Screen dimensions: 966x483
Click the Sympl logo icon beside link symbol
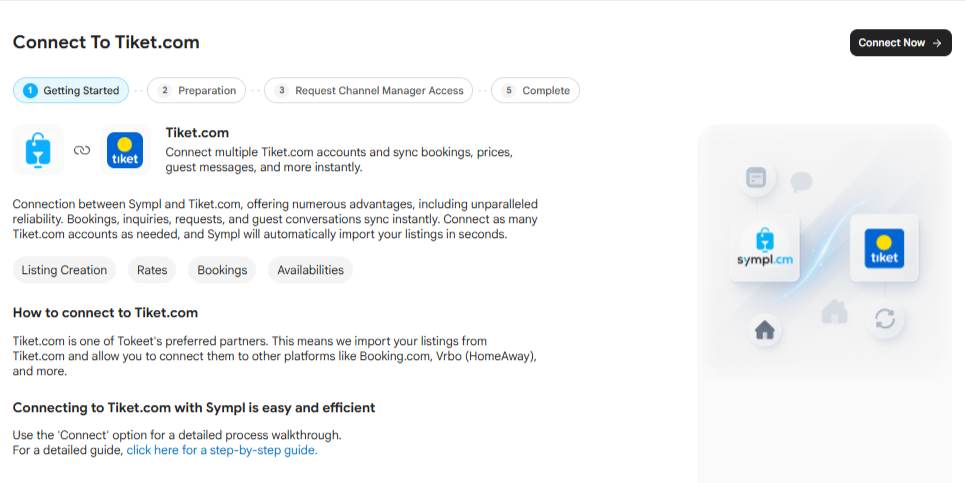38,150
